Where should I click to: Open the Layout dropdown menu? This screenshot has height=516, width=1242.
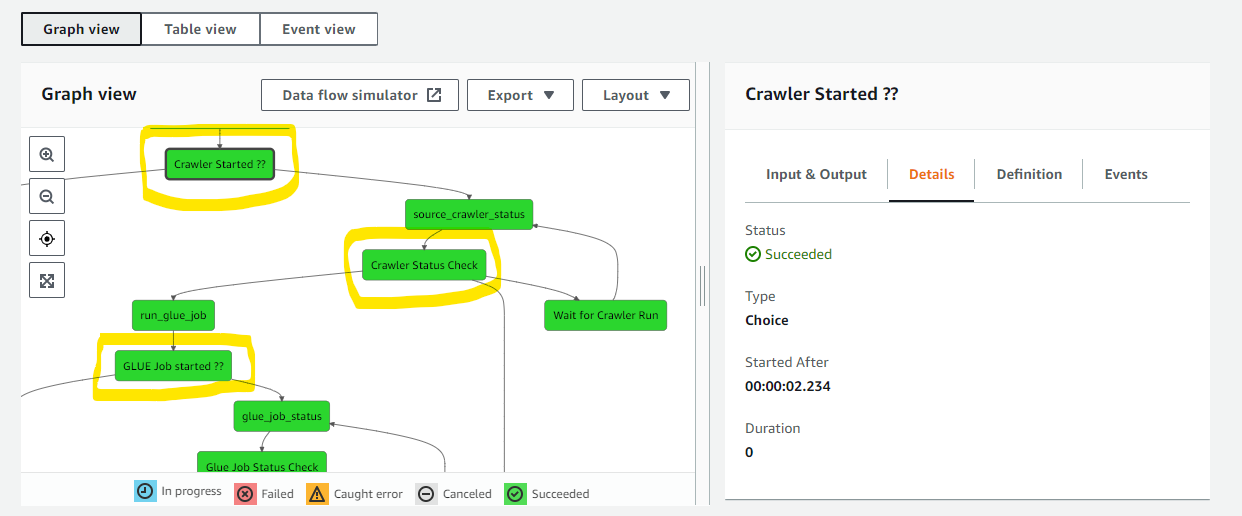click(636, 95)
